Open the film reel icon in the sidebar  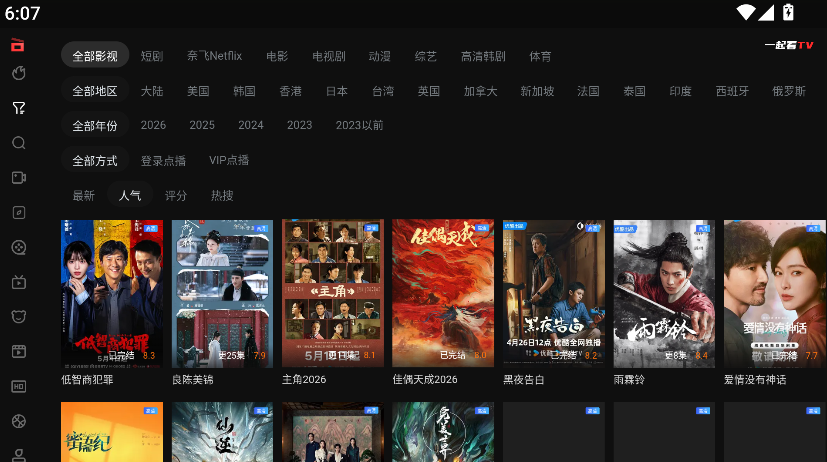tap(18, 247)
